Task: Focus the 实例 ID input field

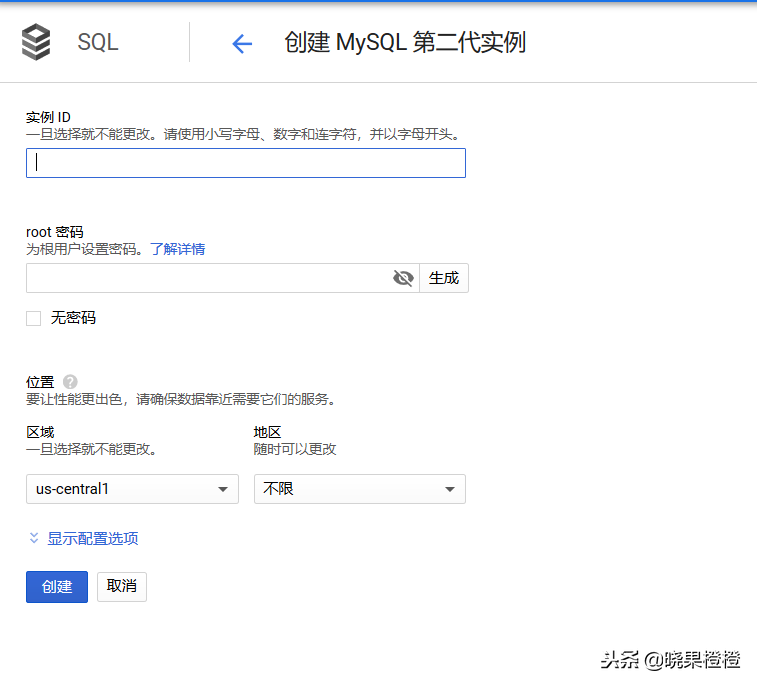Action: point(246,163)
